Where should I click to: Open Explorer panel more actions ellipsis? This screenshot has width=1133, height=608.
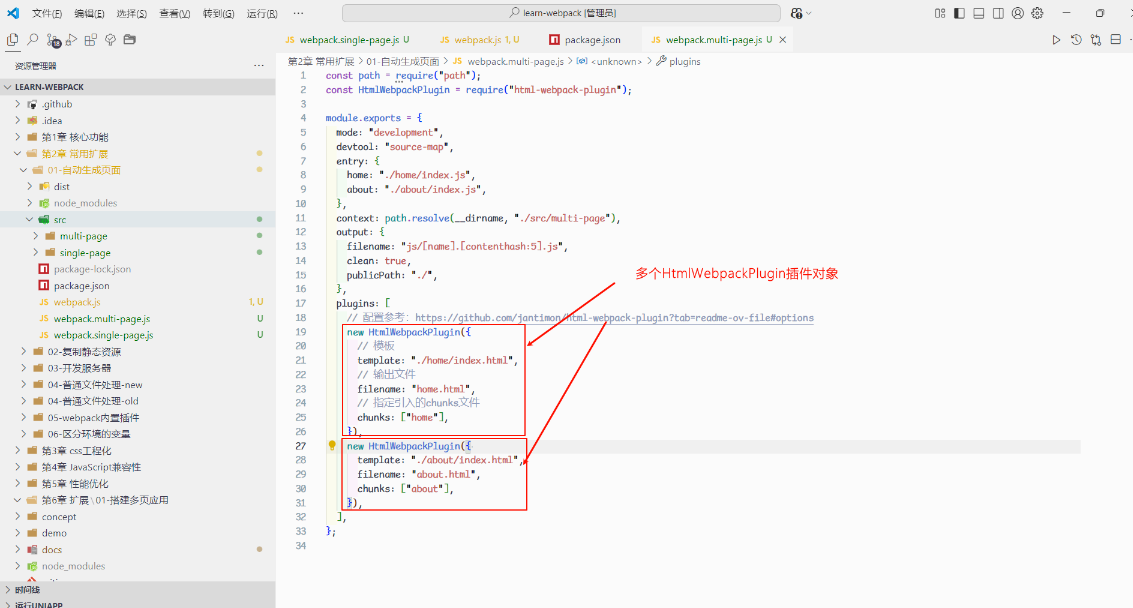(259, 66)
